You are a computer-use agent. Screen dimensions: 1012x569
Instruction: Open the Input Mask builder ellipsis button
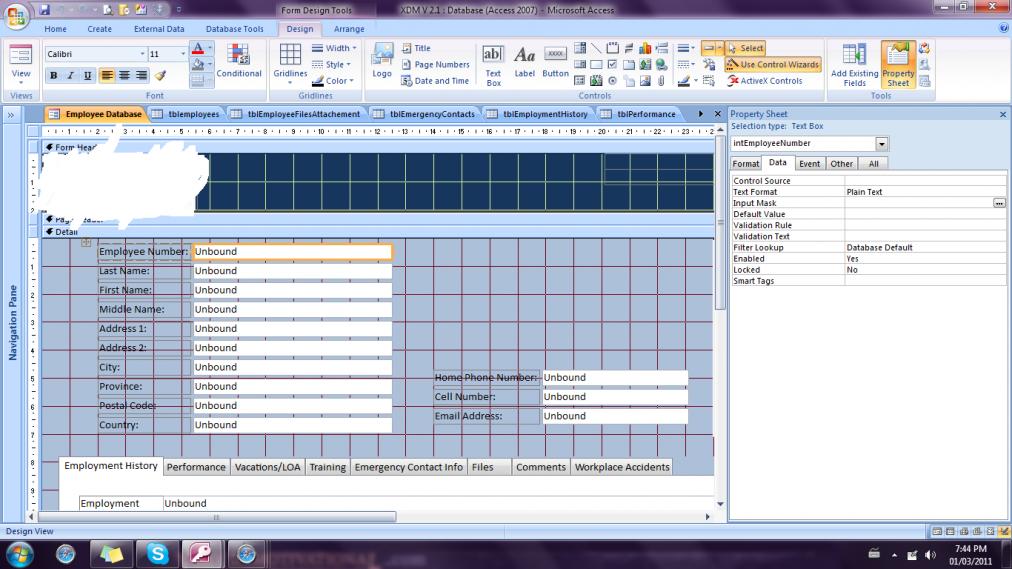click(x=998, y=203)
